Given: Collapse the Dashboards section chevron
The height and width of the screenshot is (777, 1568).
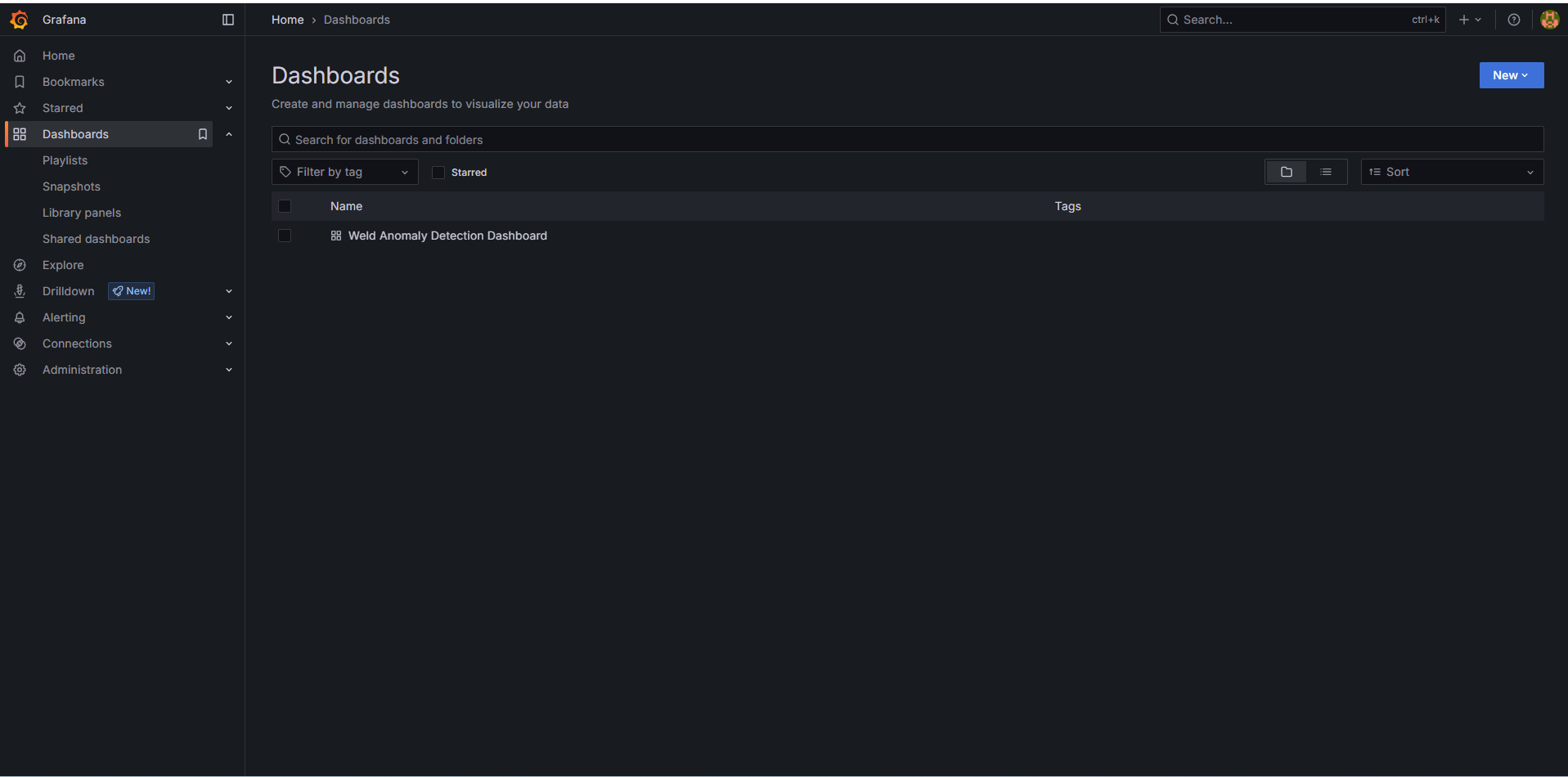Looking at the screenshot, I should coord(229,133).
